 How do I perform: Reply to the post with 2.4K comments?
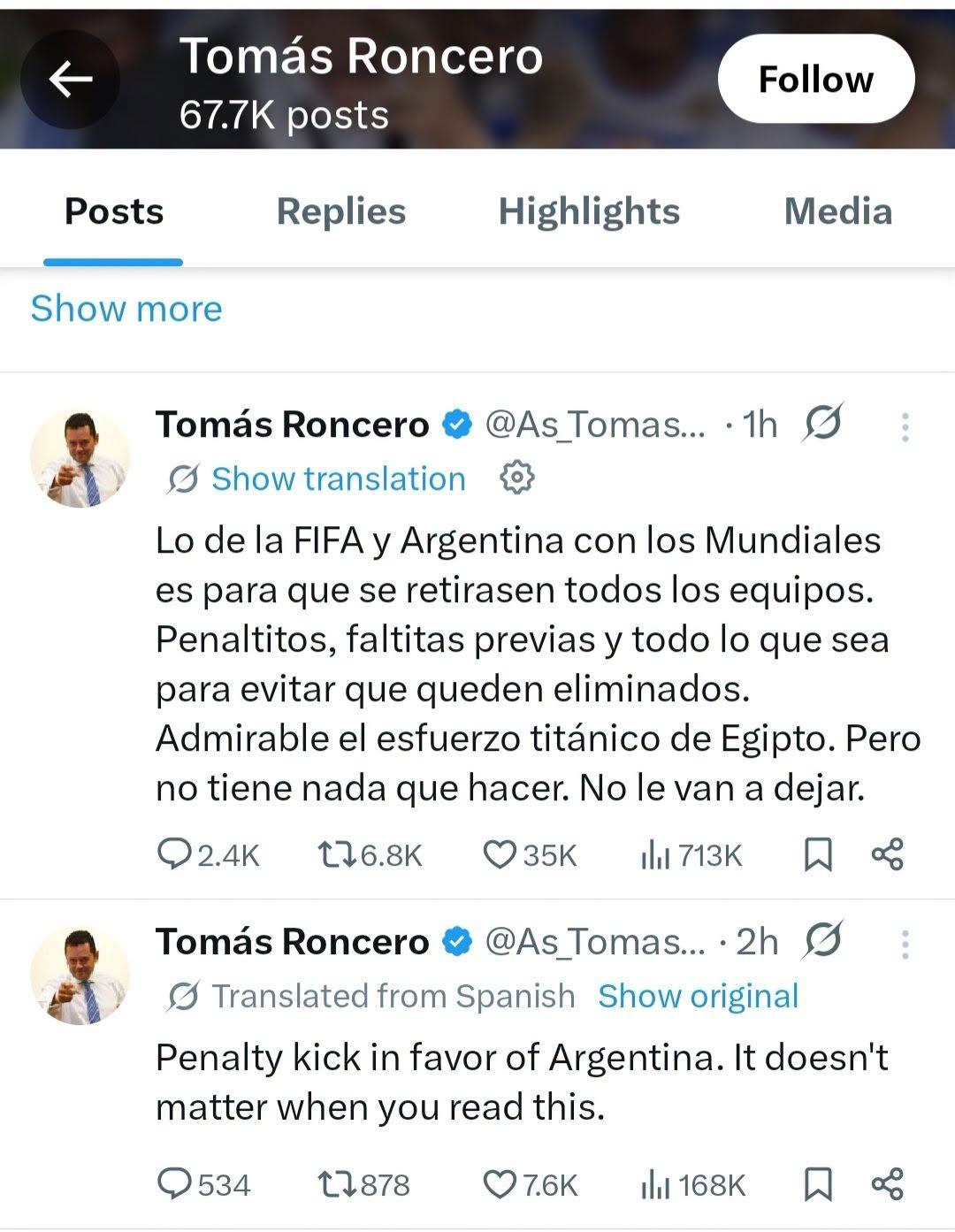pyautogui.click(x=209, y=854)
